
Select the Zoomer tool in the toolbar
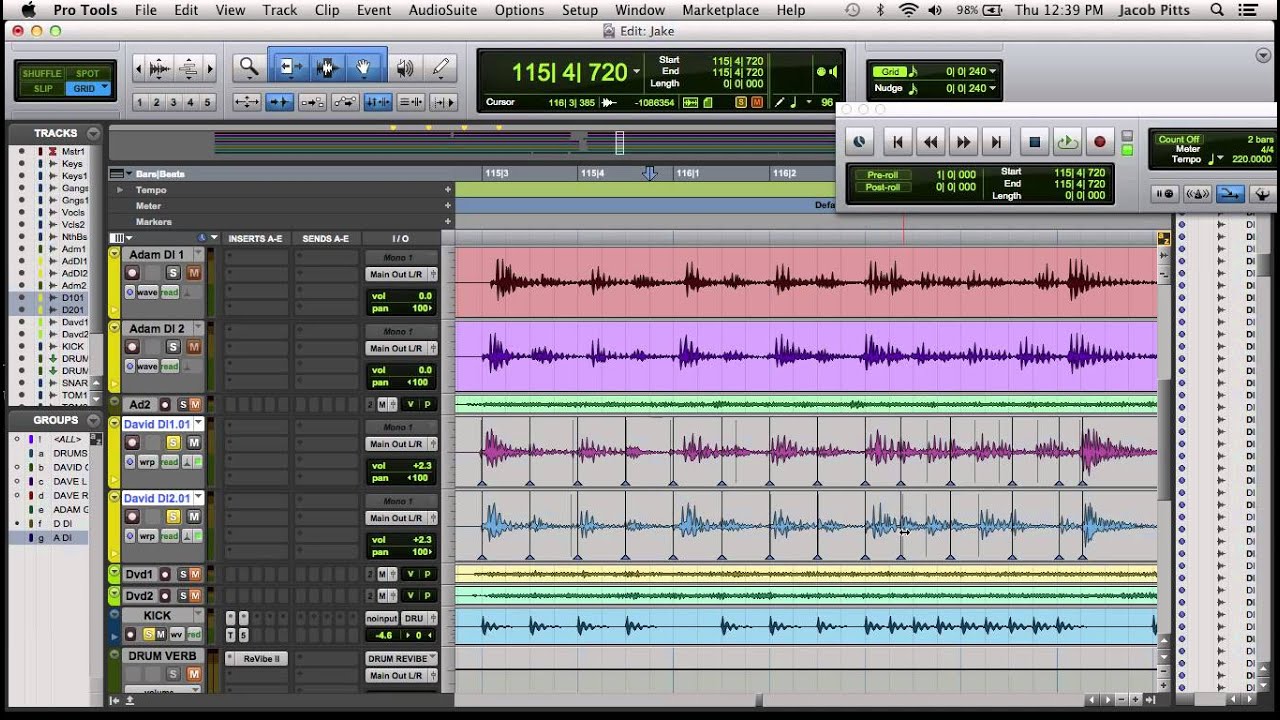(x=249, y=68)
